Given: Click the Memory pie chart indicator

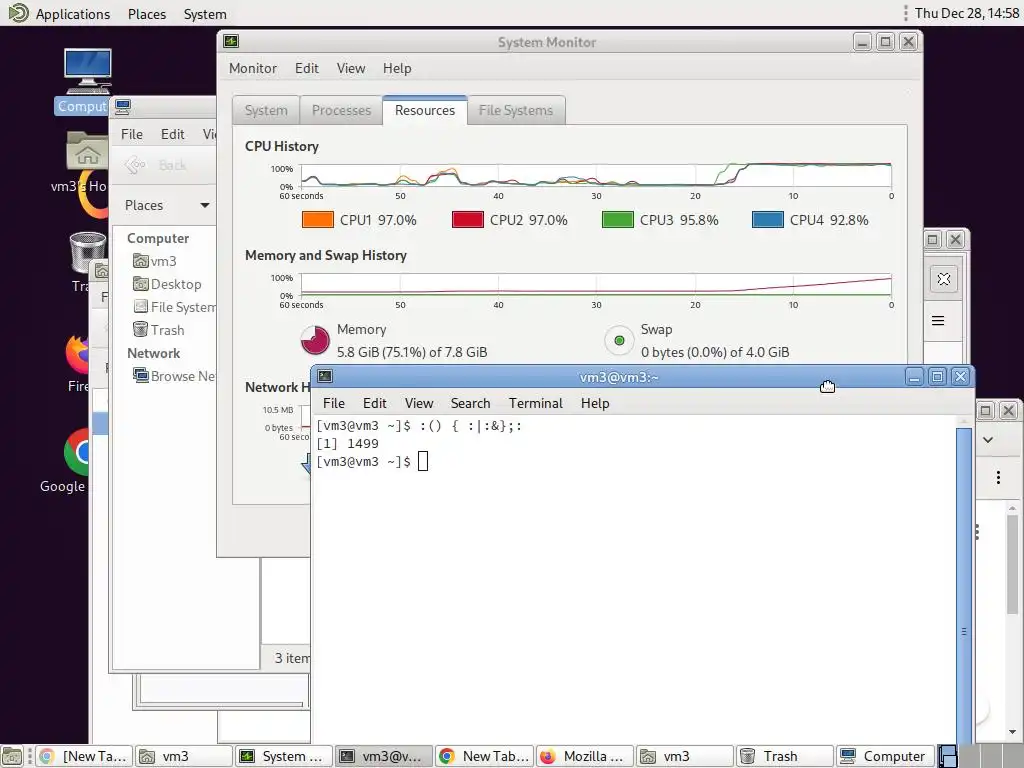Looking at the screenshot, I should [315, 340].
